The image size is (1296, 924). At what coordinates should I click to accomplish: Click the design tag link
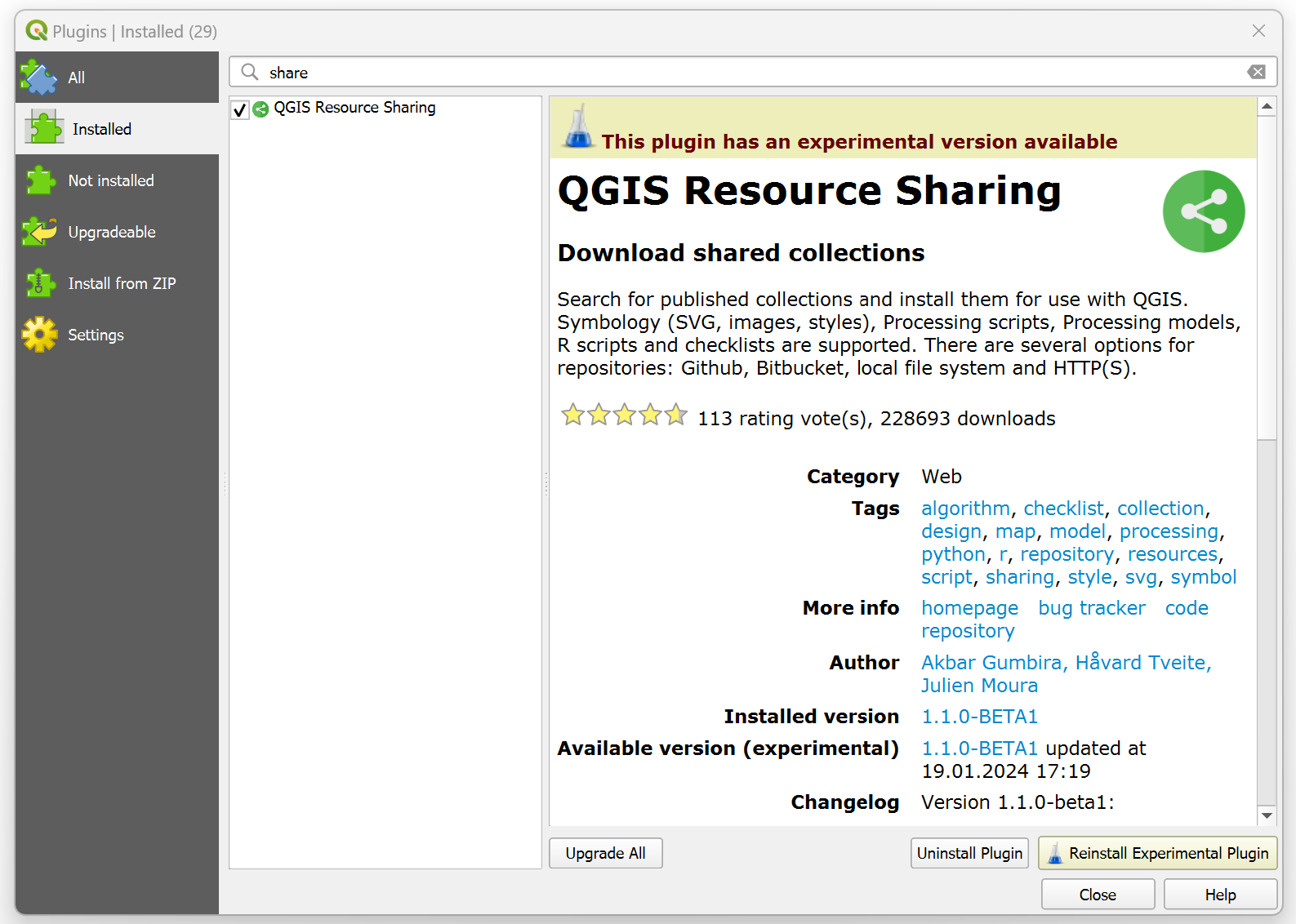pos(951,531)
